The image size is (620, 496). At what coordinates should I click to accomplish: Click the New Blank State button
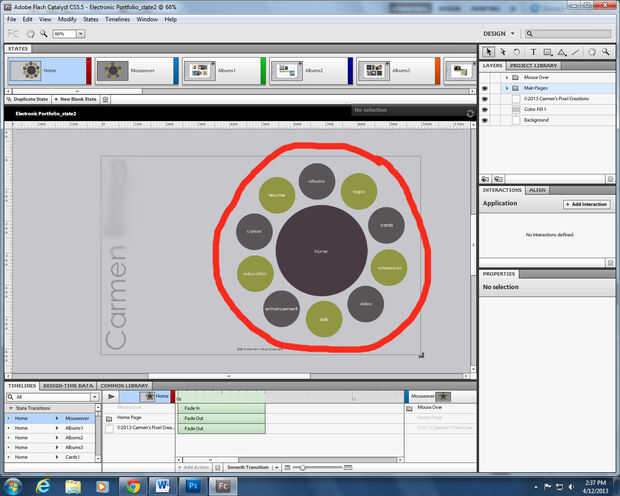[75, 99]
